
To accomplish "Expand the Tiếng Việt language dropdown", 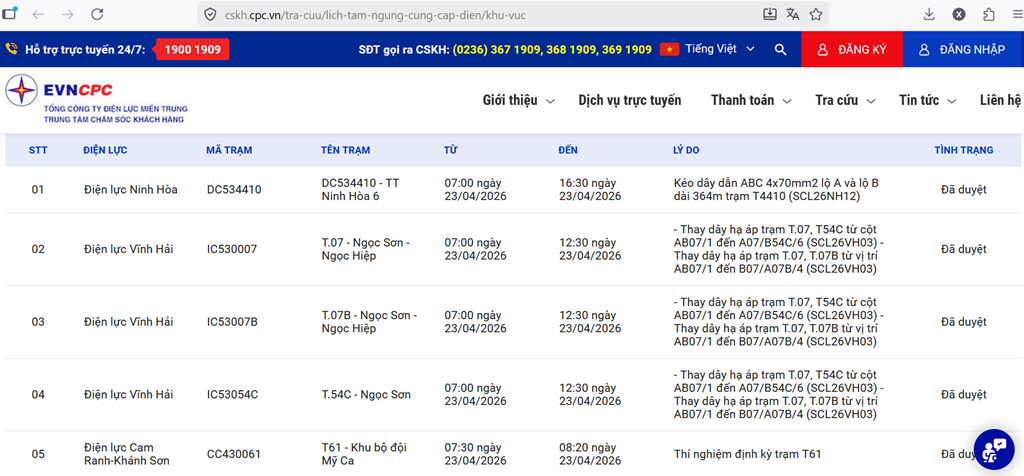I will [712, 49].
